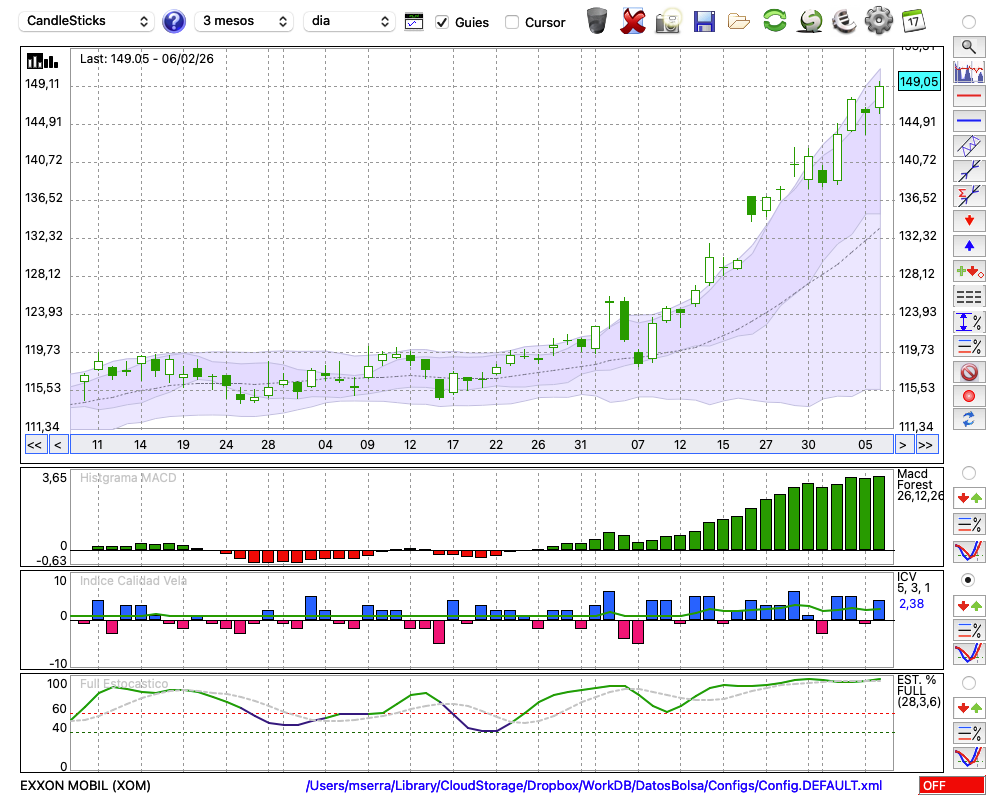Select the blue horizontal line tool

[968, 121]
